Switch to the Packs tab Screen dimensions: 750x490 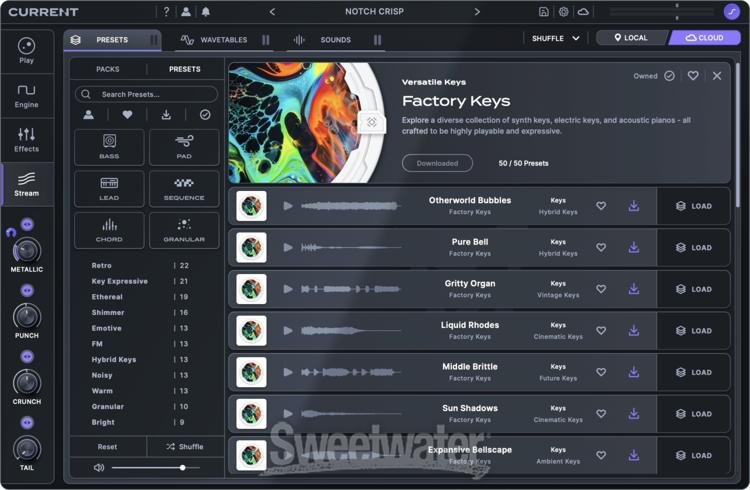pos(107,69)
